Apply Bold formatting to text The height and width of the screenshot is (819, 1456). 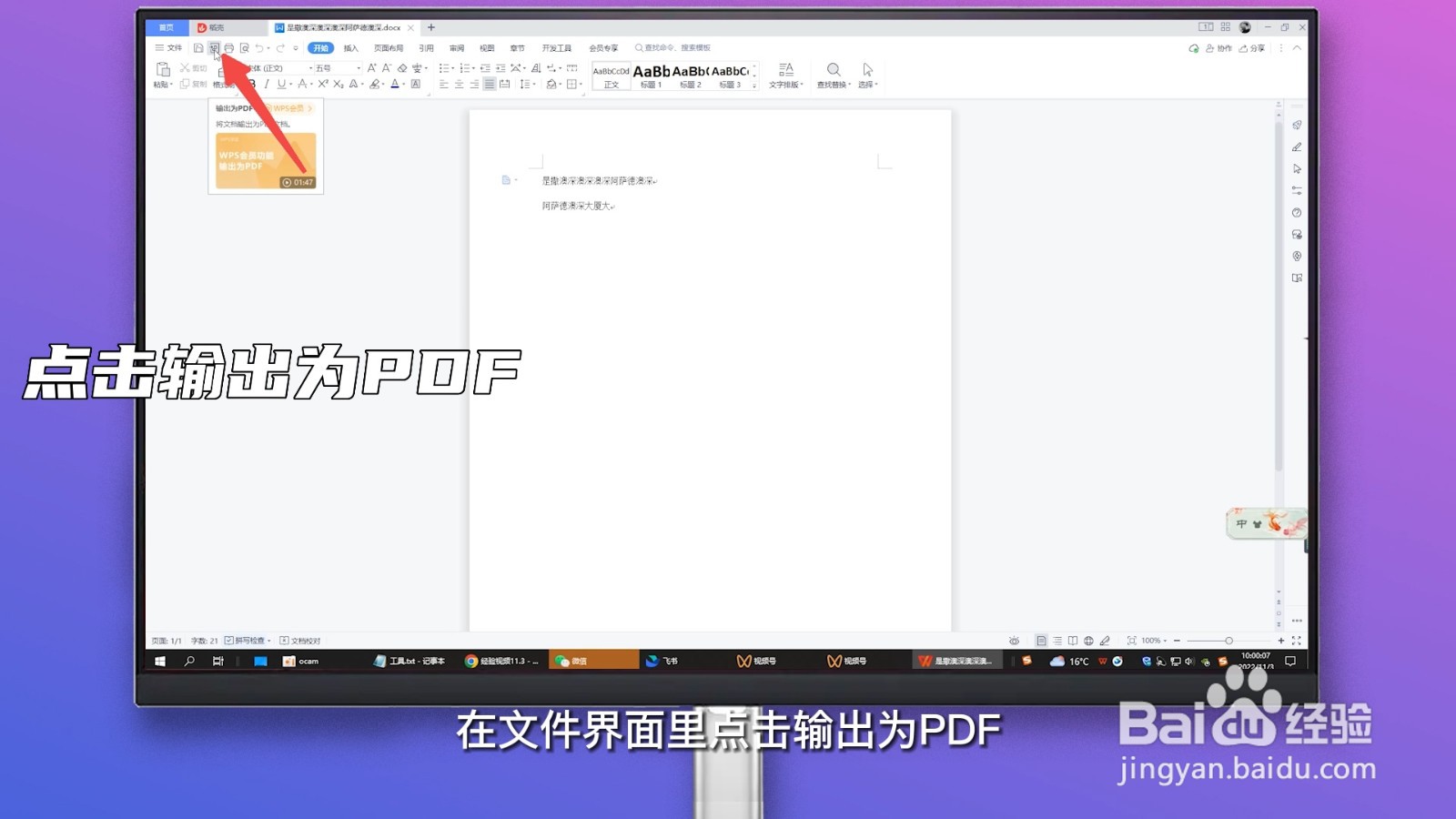pos(251,85)
